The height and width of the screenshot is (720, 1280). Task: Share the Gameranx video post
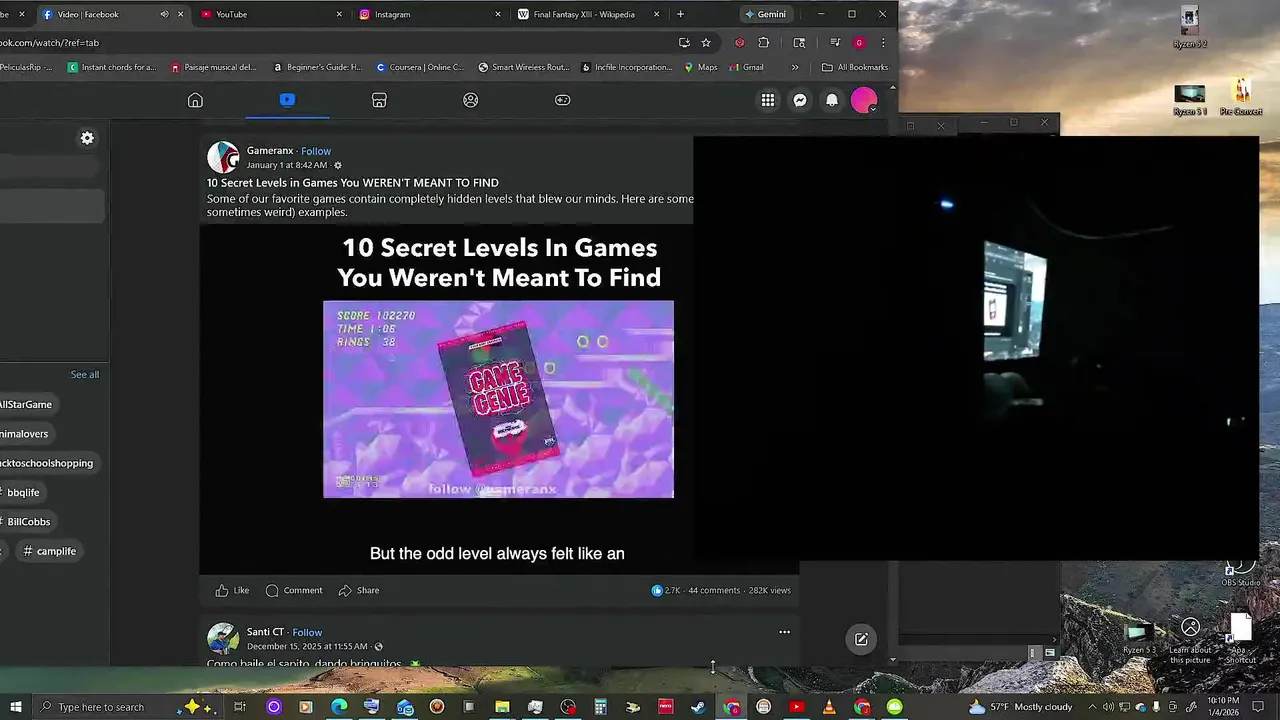(x=359, y=590)
